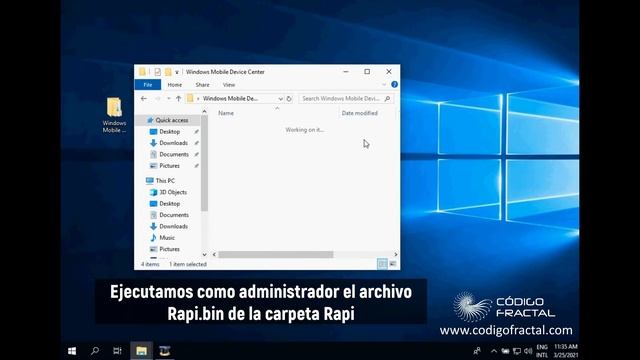
Task: Open the volume tray icon
Action: 528,351
